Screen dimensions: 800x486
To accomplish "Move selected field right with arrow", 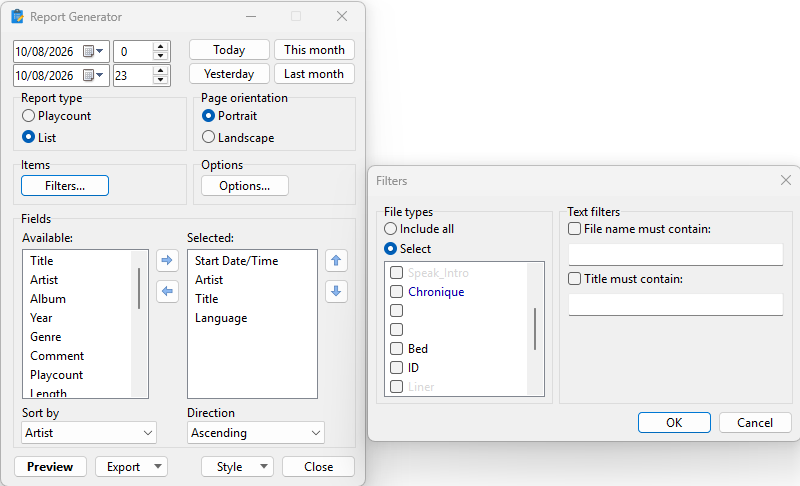I will click(167, 261).
